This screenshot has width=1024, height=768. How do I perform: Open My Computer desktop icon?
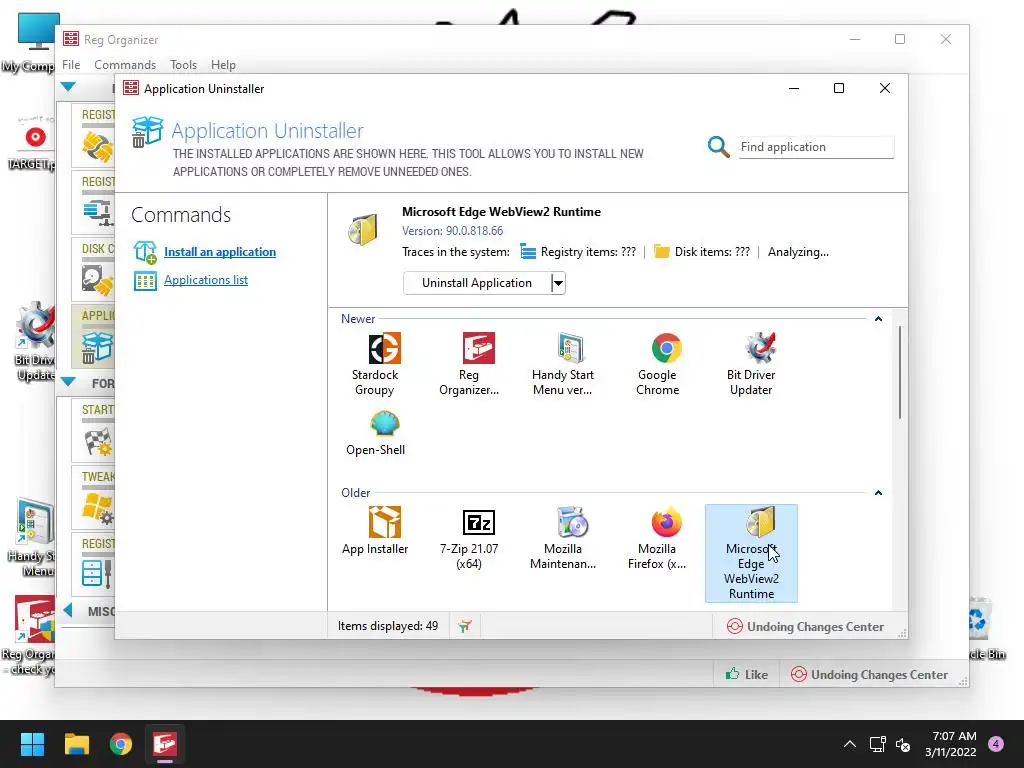[x=31, y=42]
